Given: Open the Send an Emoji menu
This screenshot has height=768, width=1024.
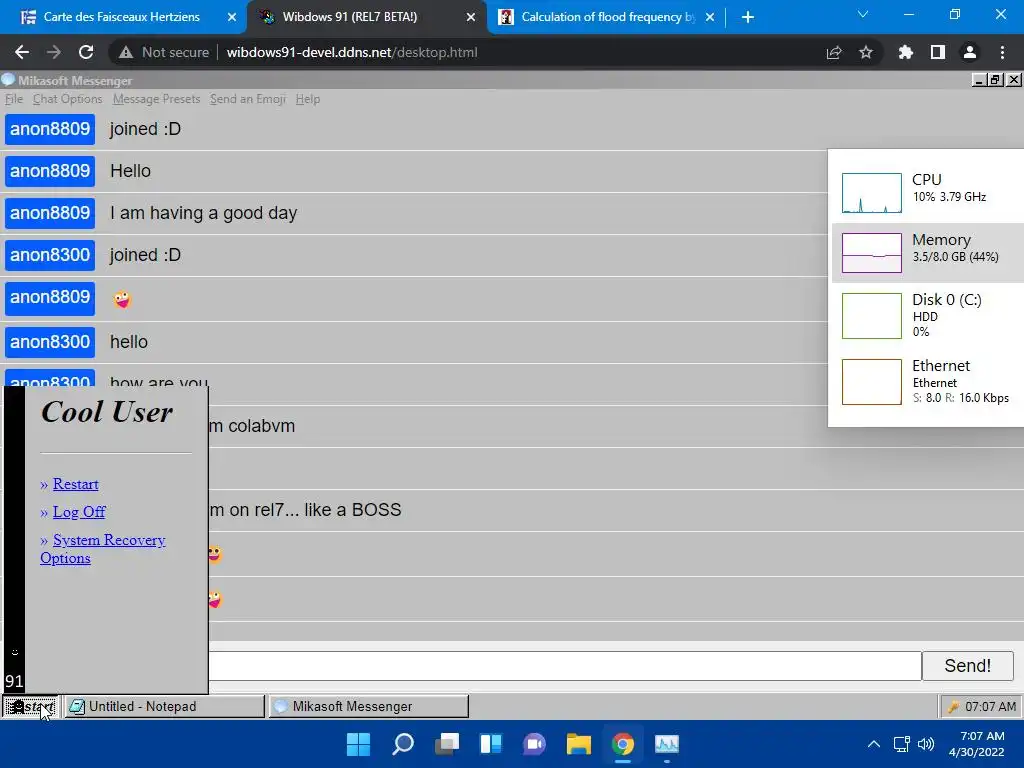Looking at the screenshot, I should (248, 99).
